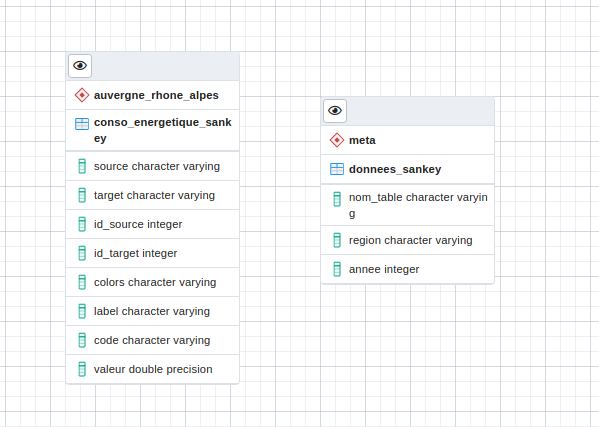Image resolution: width=599 pixels, height=427 pixels.
Task: Select the colors character varying column
Action: pos(152,282)
